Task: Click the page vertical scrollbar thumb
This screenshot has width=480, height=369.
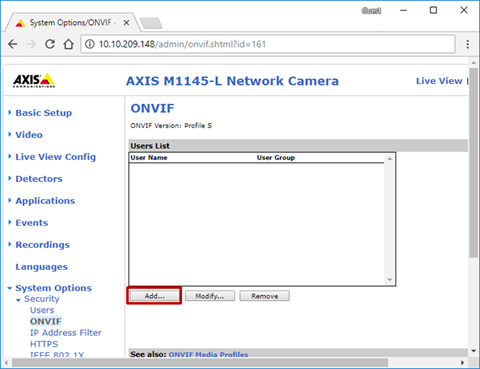Action: pyautogui.click(x=473, y=162)
